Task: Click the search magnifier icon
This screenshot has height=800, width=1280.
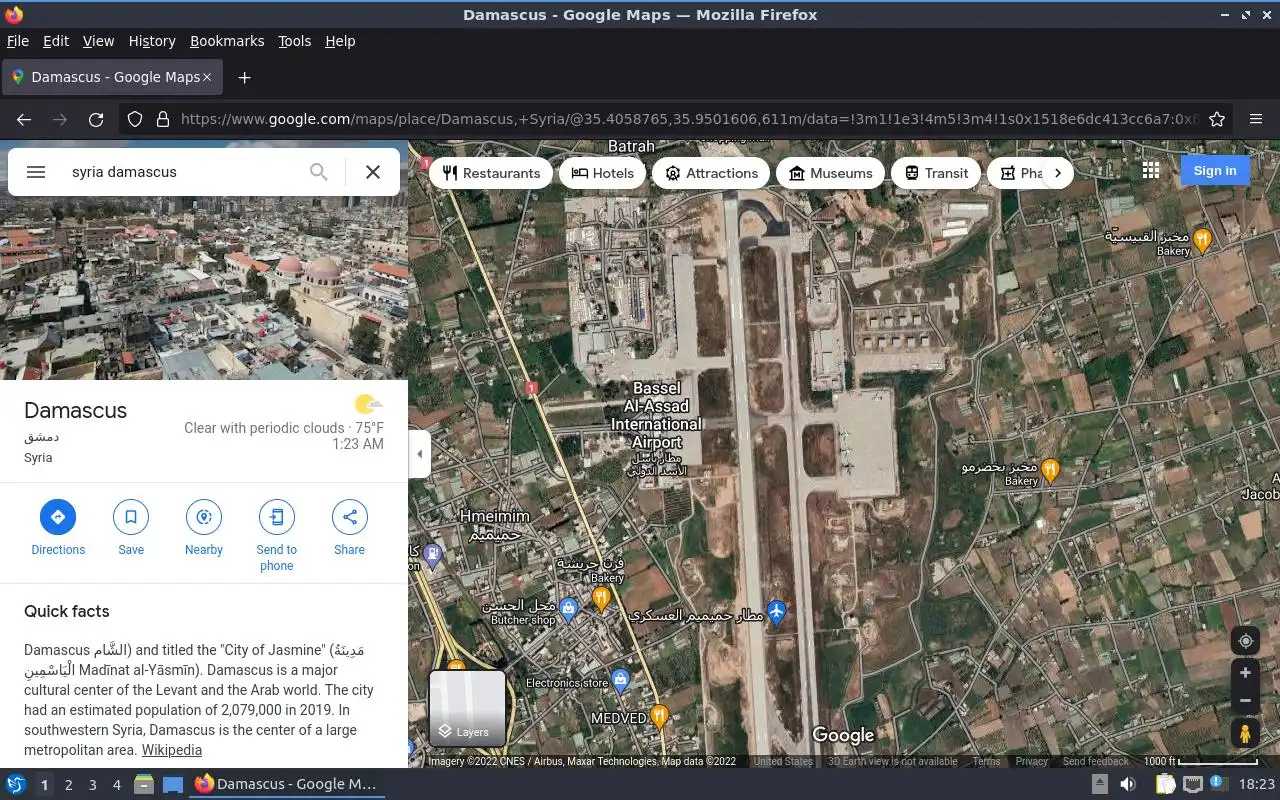Action: (x=318, y=172)
